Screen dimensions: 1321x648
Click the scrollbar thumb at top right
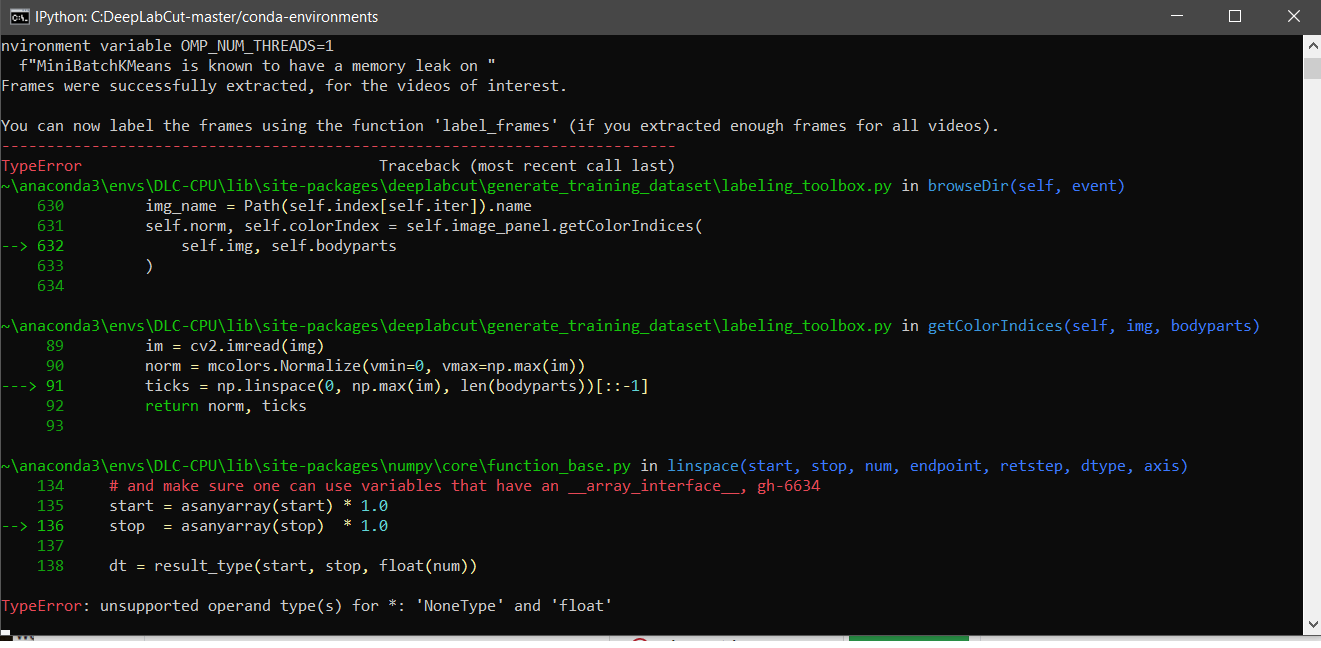(x=1311, y=70)
